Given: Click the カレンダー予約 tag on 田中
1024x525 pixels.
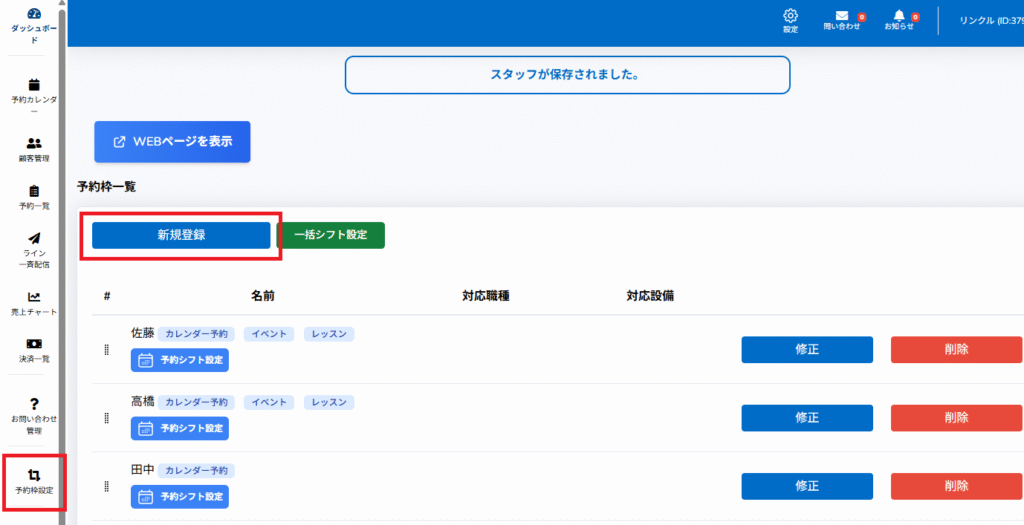Looking at the screenshot, I should click(x=196, y=470).
